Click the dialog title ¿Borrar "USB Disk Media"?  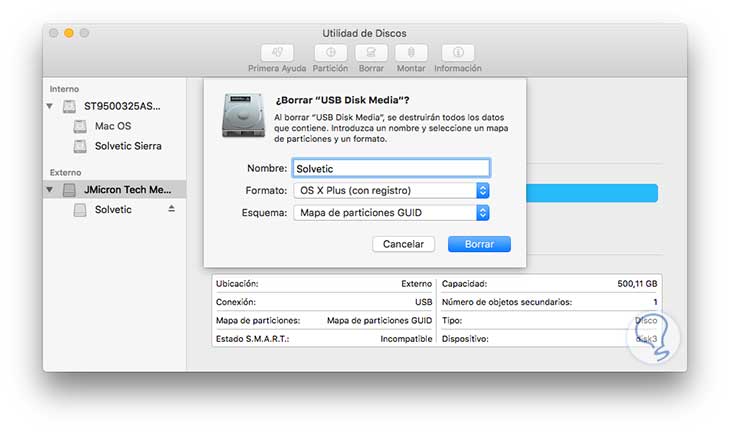[342, 100]
